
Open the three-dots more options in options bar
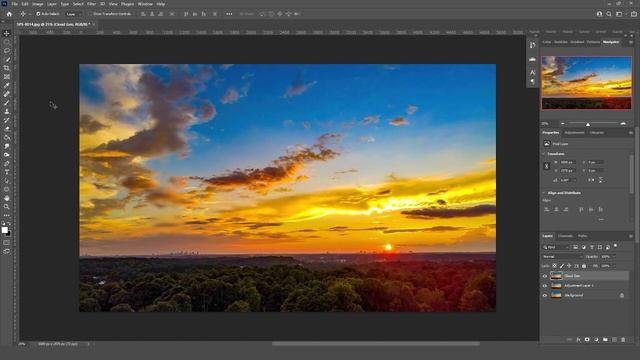[229, 14]
